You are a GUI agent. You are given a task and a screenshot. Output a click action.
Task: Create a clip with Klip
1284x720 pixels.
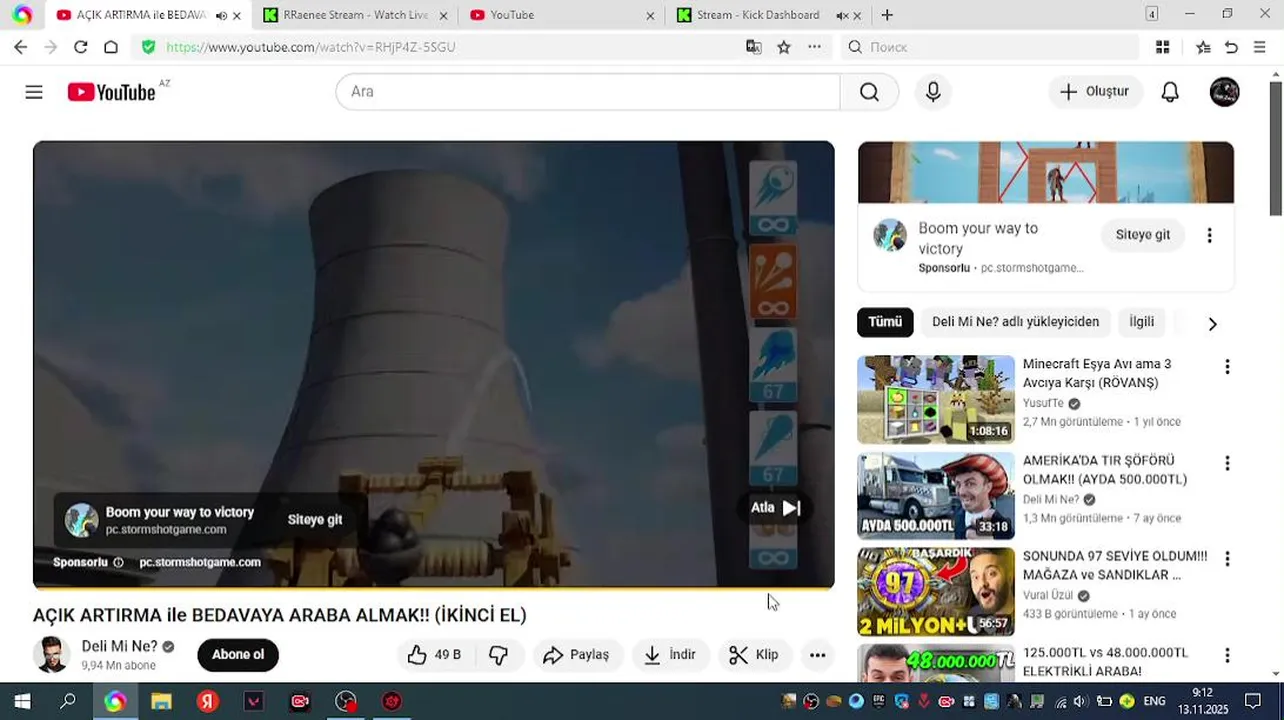tap(755, 655)
